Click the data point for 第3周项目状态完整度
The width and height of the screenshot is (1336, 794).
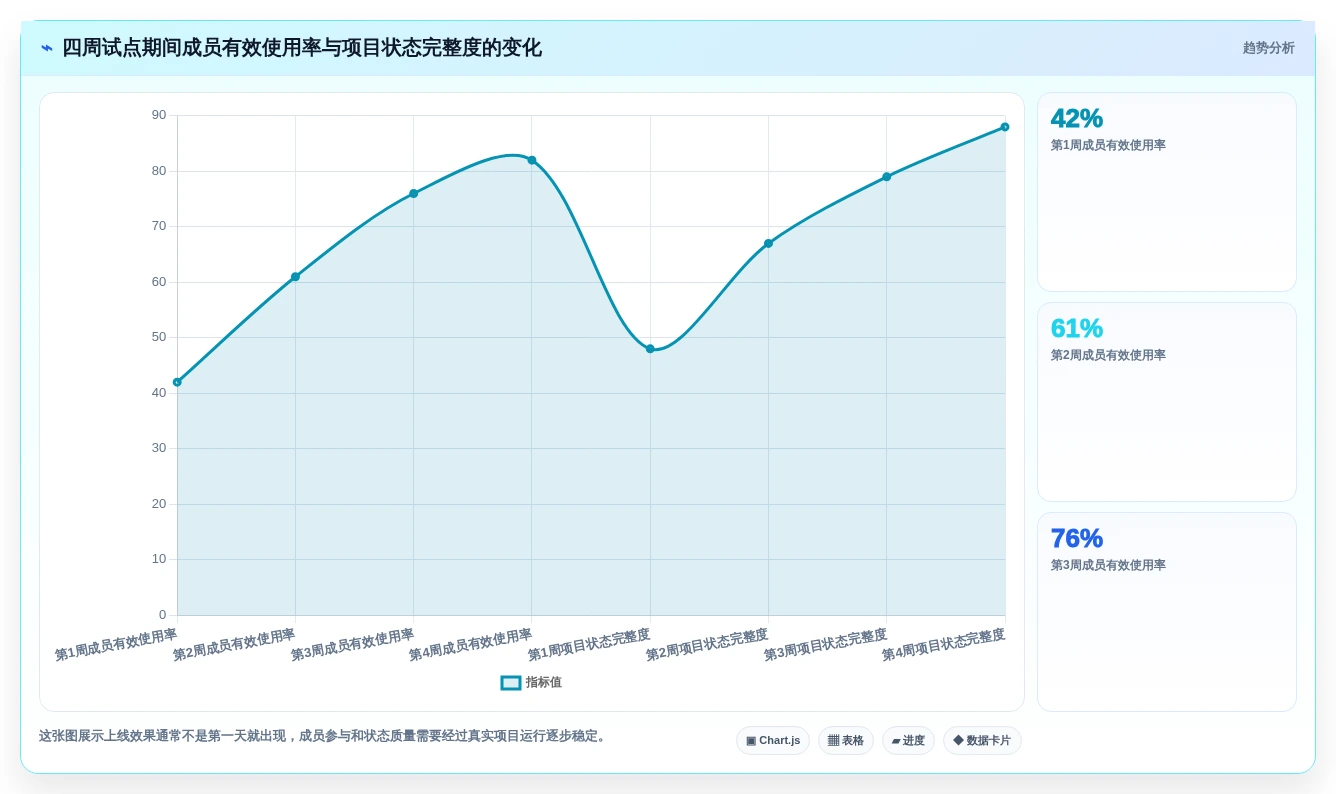click(886, 177)
